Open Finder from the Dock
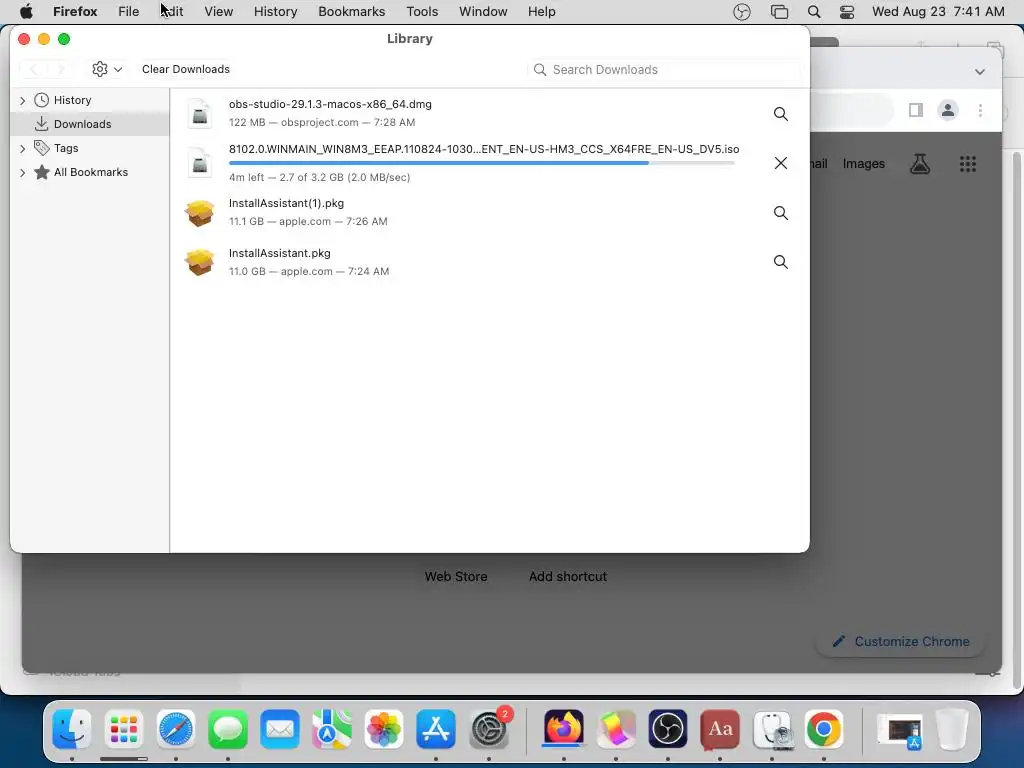1024x768 pixels. coord(72,729)
